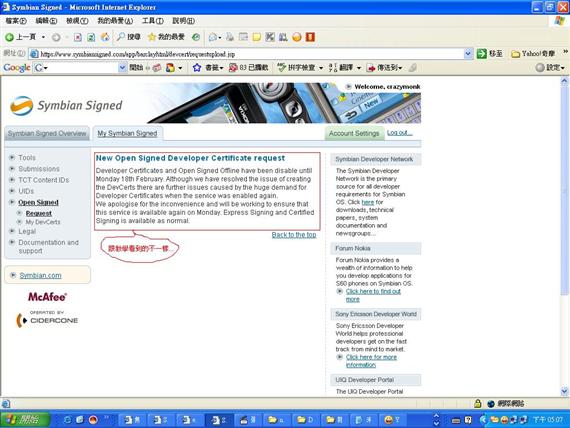Screen dimensions: 570x428
Task: Expand the address bar URL dropdown
Action: [468, 54]
